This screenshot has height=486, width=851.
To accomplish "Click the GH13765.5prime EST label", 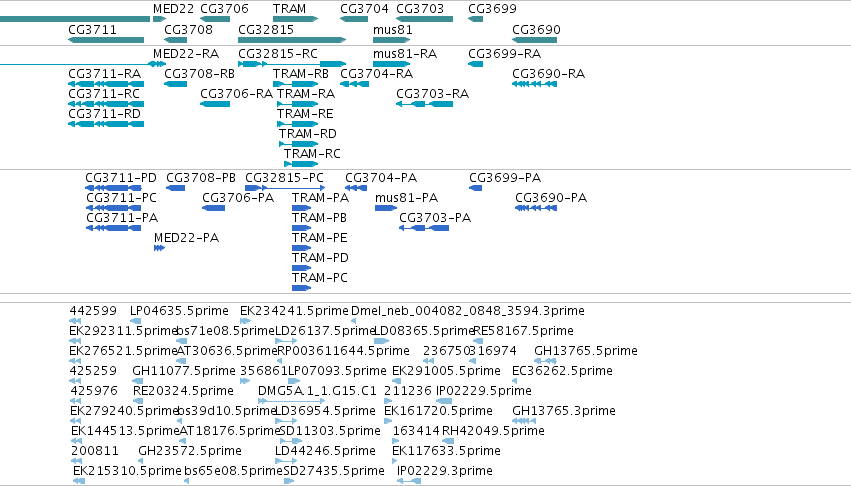I will click(x=586, y=351).
